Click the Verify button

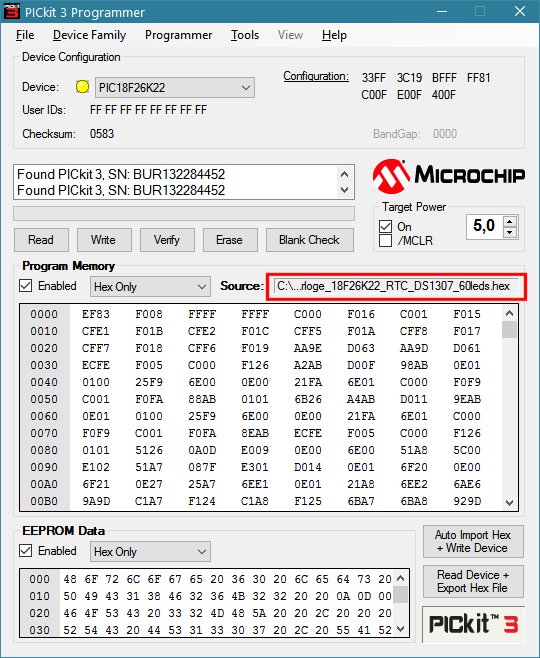point(167,240)
